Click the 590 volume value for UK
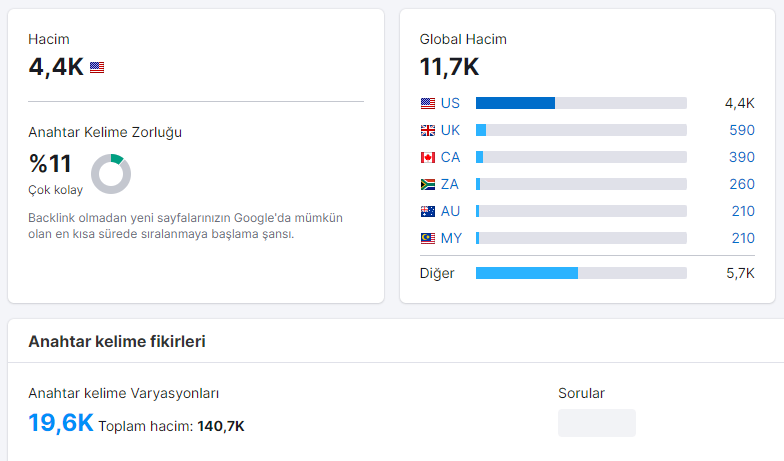Viewport: 784px width, 461px height. [x=742, y=130]
